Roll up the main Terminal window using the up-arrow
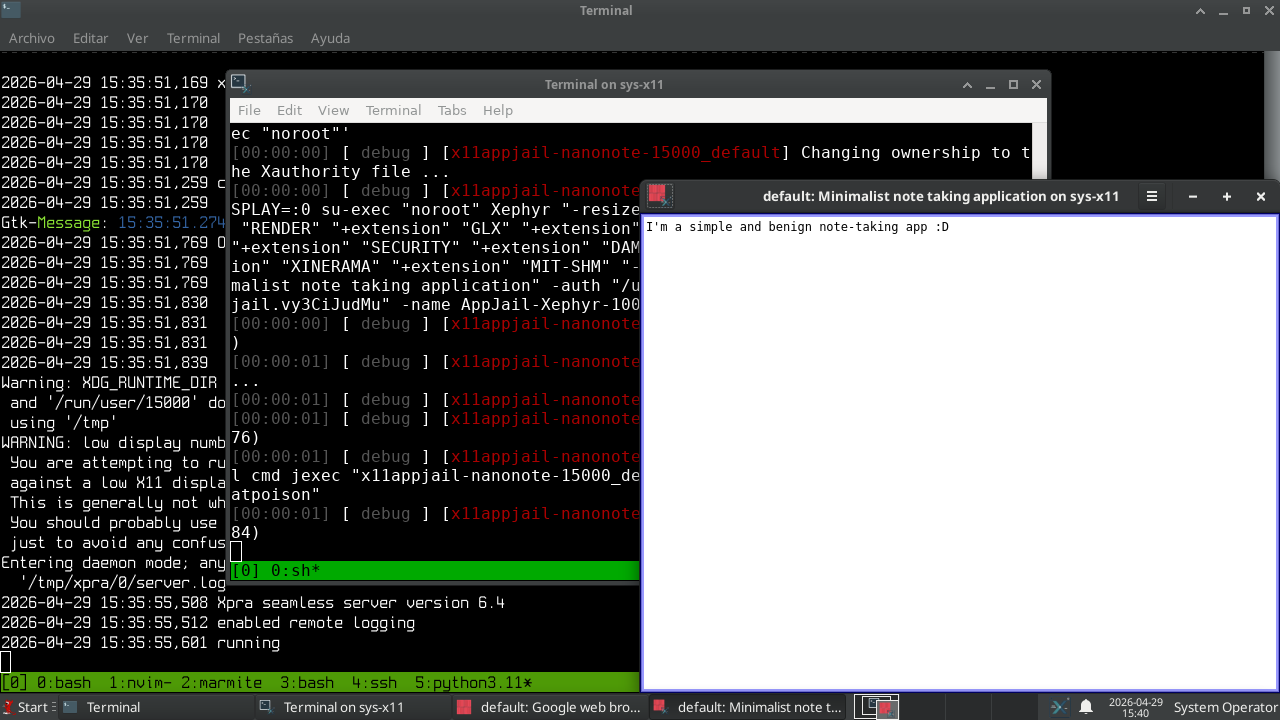1280x720 pixels. click(1200, 11)
